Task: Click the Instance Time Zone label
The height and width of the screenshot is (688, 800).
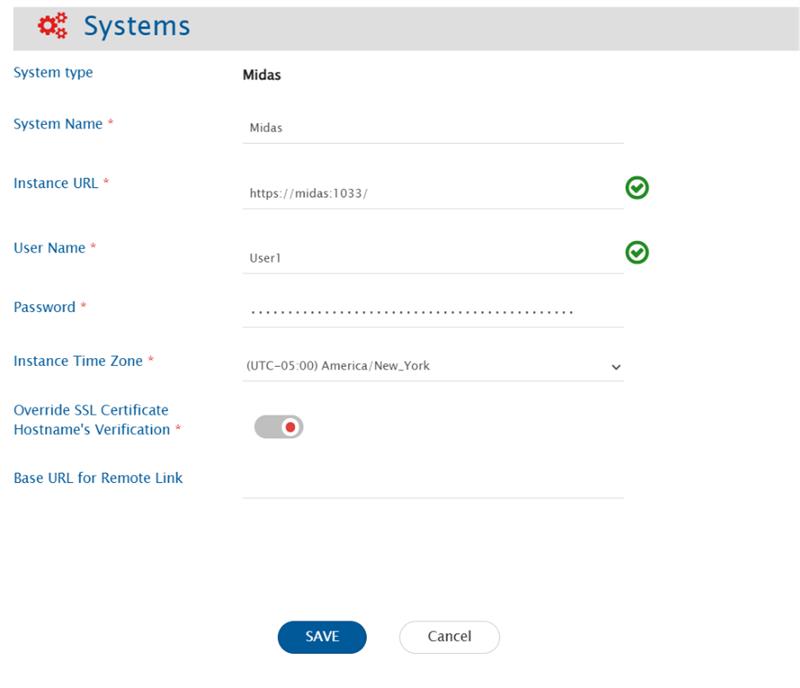Action: [78, 361]
